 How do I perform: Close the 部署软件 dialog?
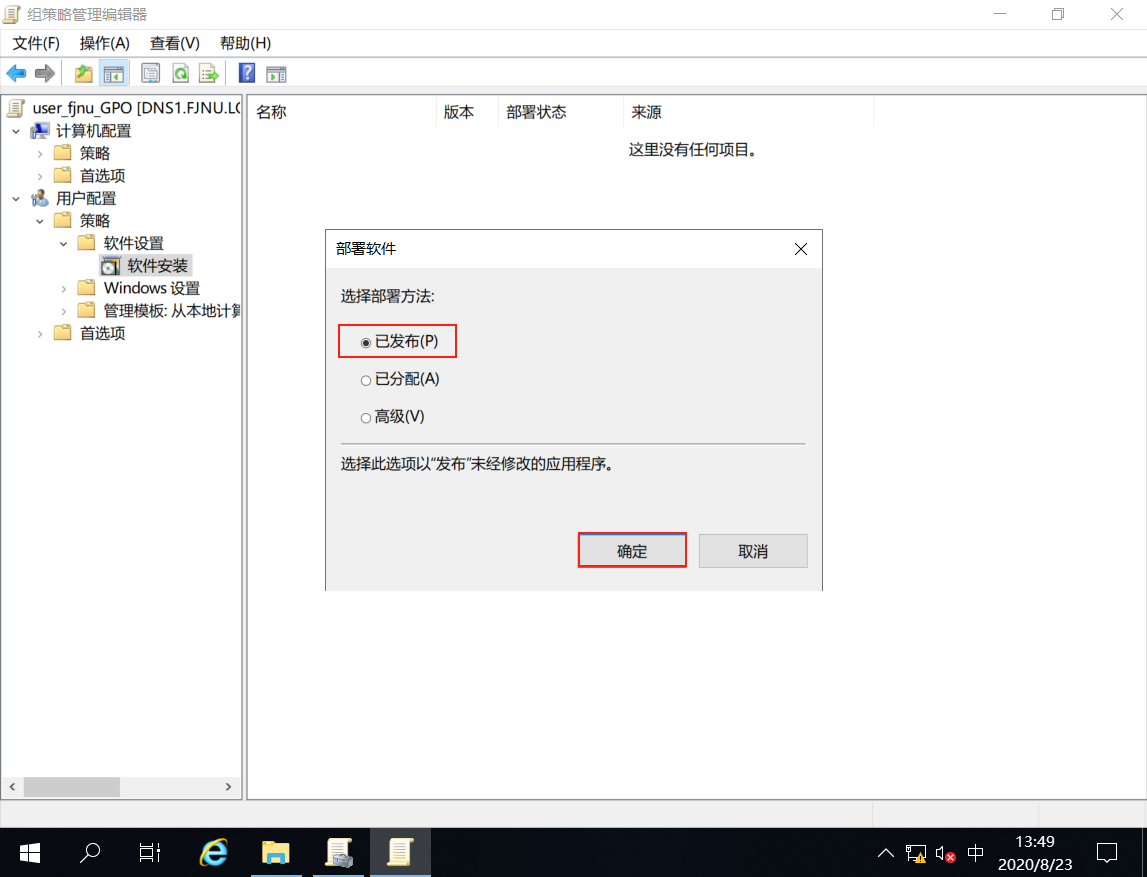point(801,249)
